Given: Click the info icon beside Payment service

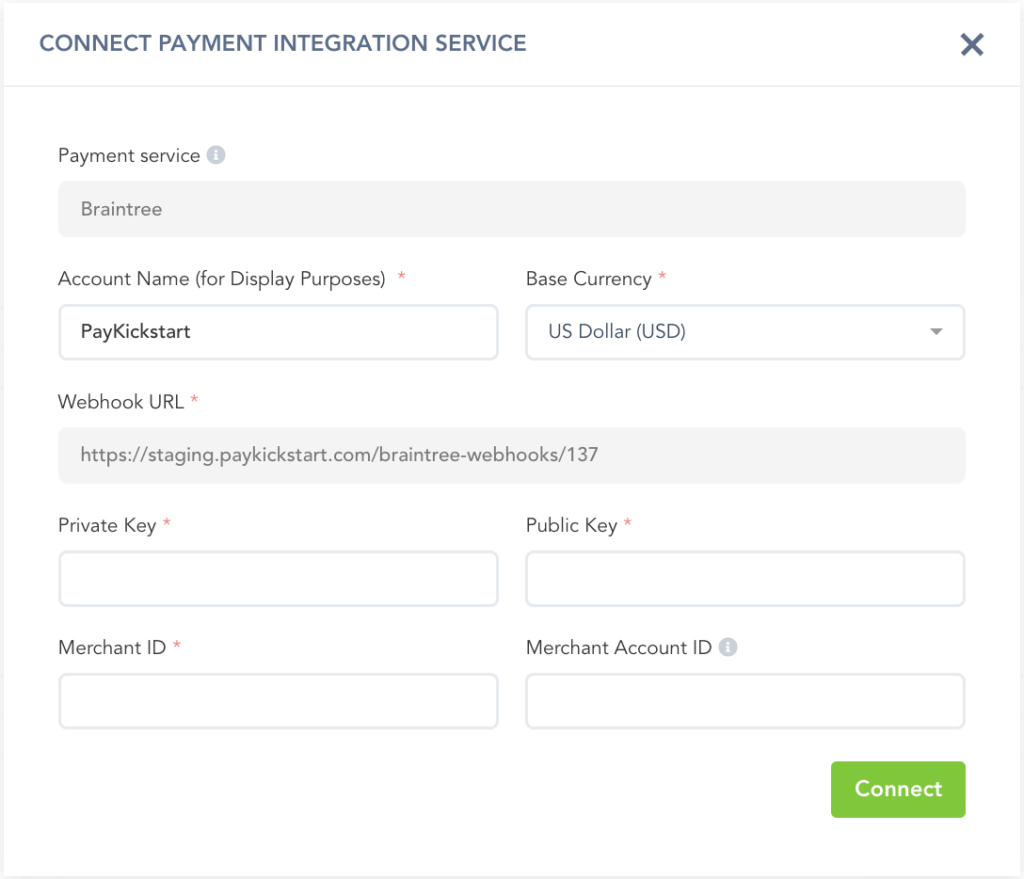Looking at the screenshot, I should click(216, 156).
